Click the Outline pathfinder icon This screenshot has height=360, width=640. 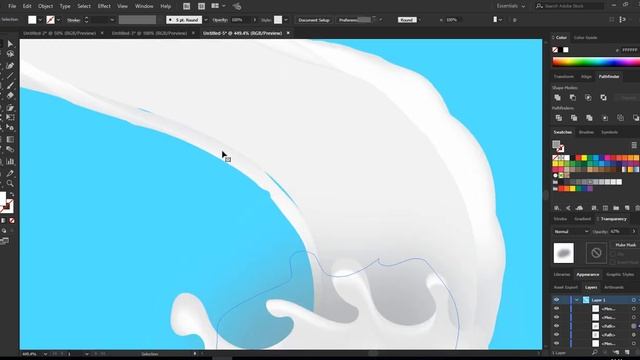click(620, 118)
